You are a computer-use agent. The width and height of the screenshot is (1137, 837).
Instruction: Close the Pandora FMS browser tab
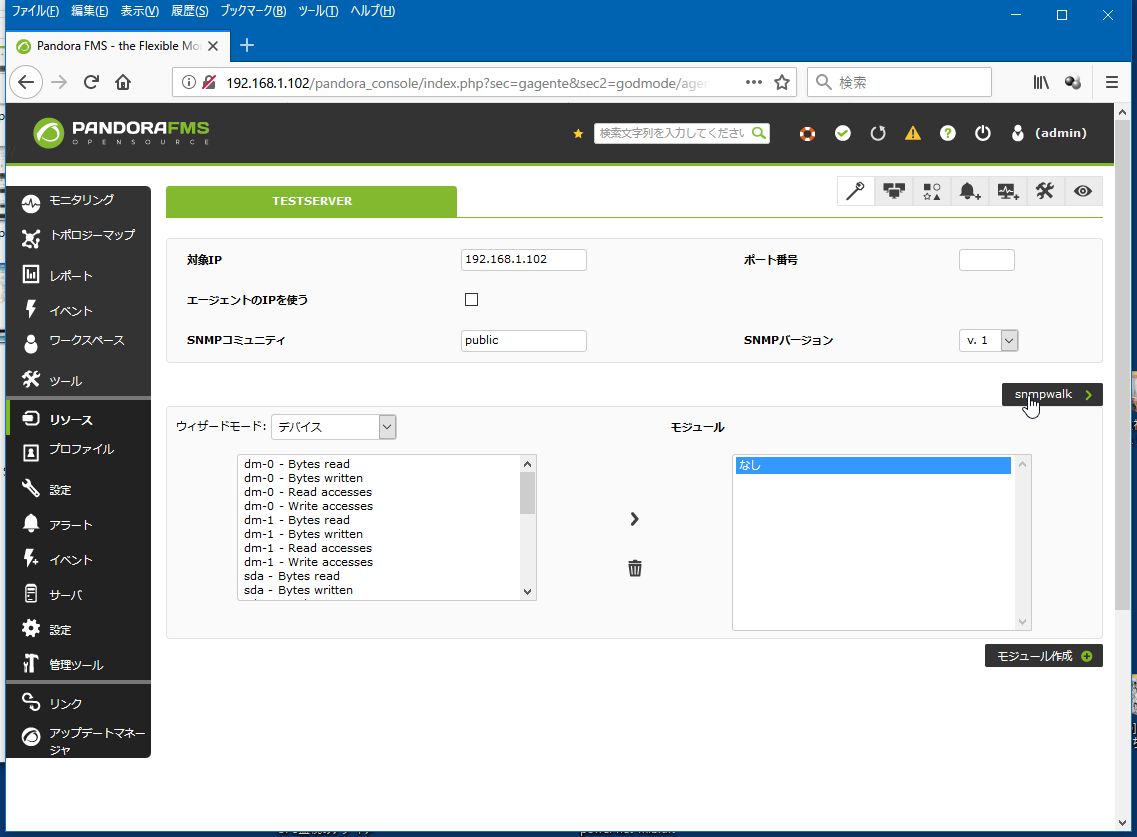pyautogui.click(x=213, y=46)
